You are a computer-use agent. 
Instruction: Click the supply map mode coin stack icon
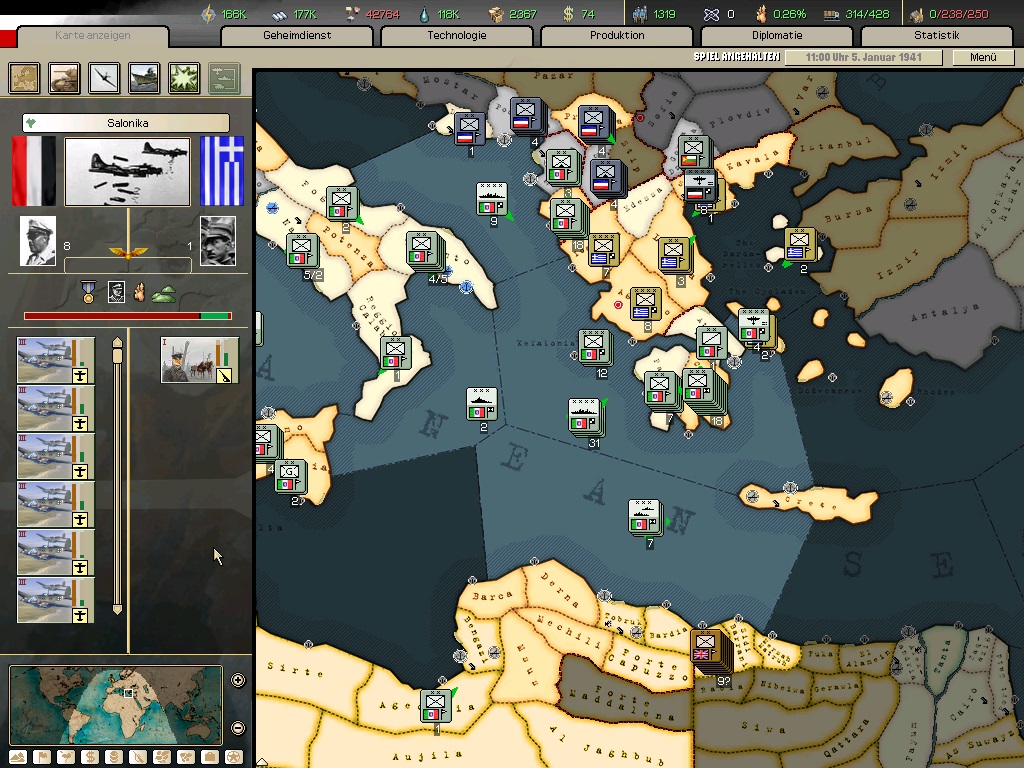coord(114,757)
